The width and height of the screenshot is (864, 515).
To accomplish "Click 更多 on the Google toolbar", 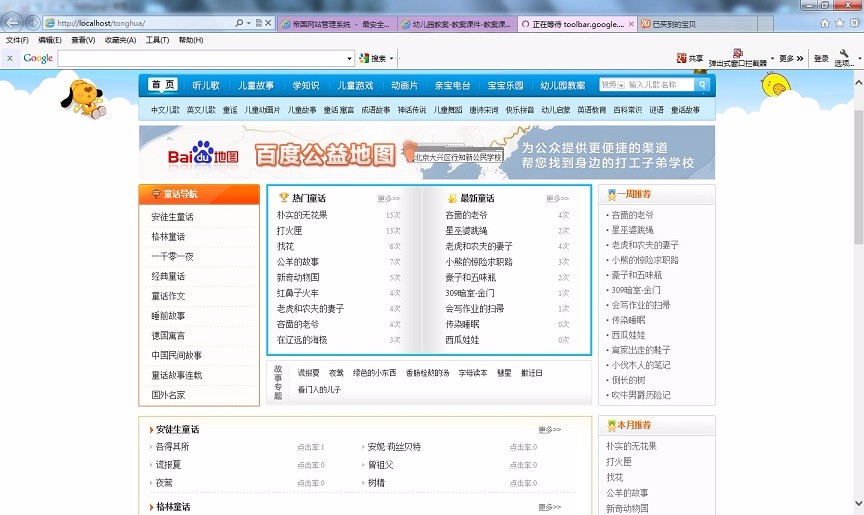I will (x=791, y=58).
